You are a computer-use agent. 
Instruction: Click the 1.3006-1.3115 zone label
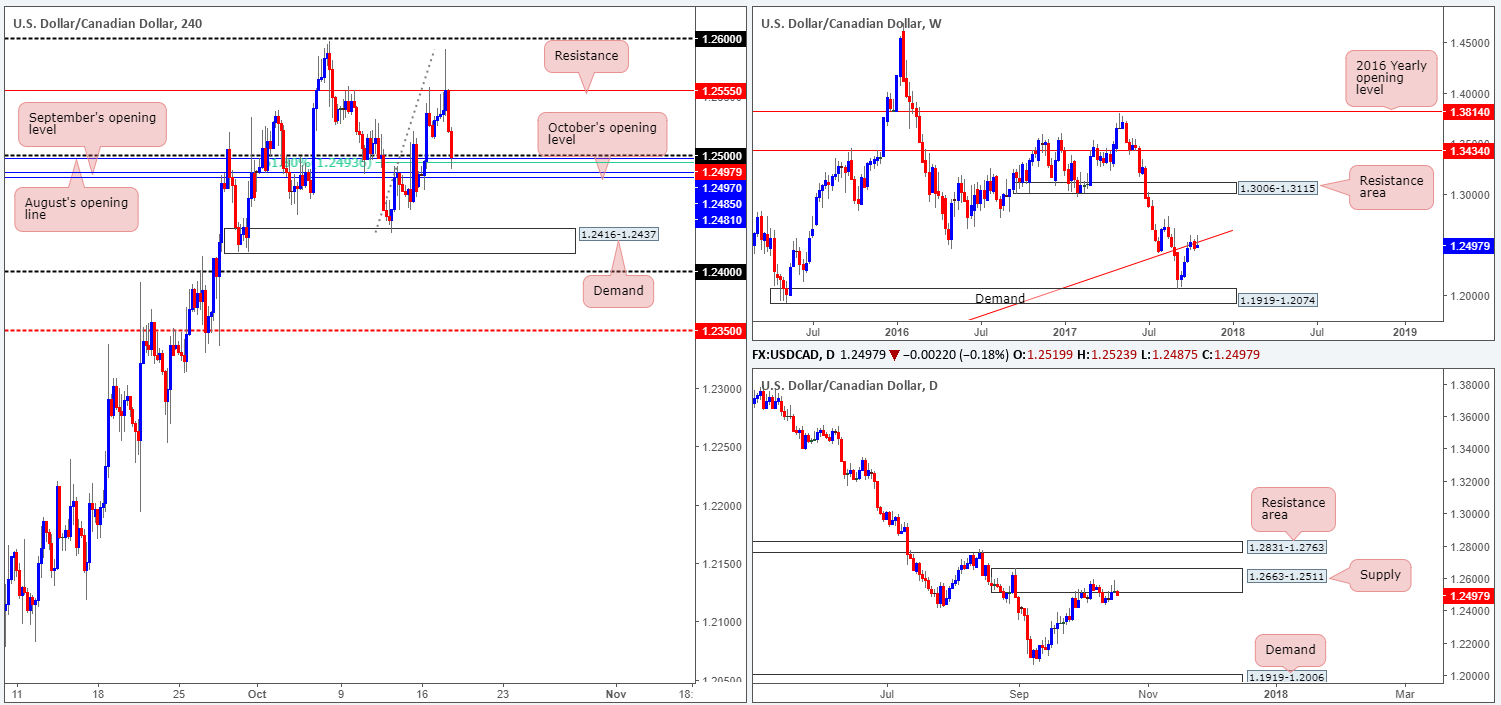point(1279,188)
